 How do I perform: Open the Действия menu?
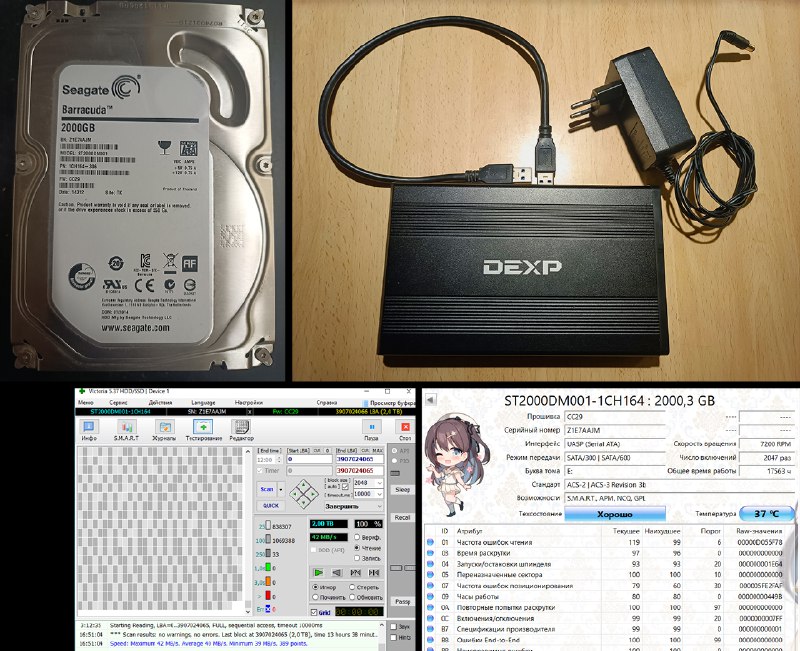click(x=160, y=403)
